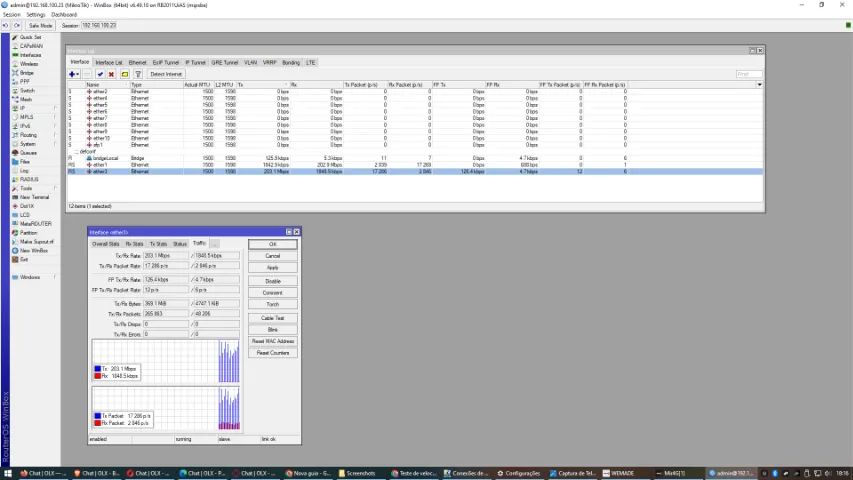The width and height of the screenshot is (853, 480).
Task: Select the ether1 row in the interface table
Action: (415, 164)
